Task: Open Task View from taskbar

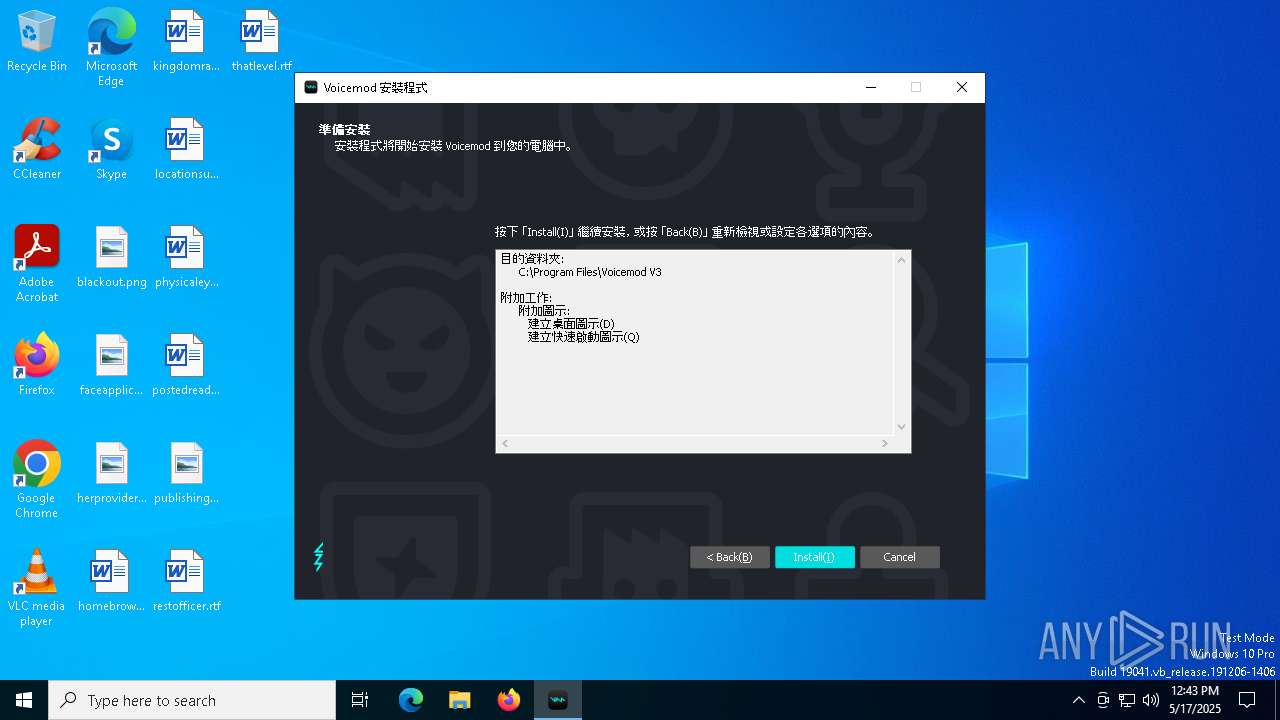Action: 360,700
